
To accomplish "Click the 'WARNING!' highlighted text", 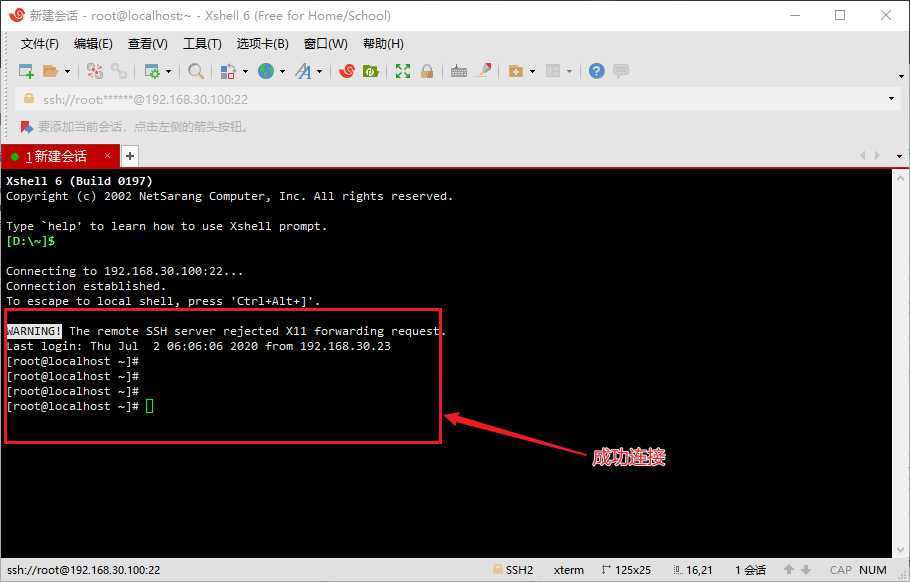I will coord(34,331).
